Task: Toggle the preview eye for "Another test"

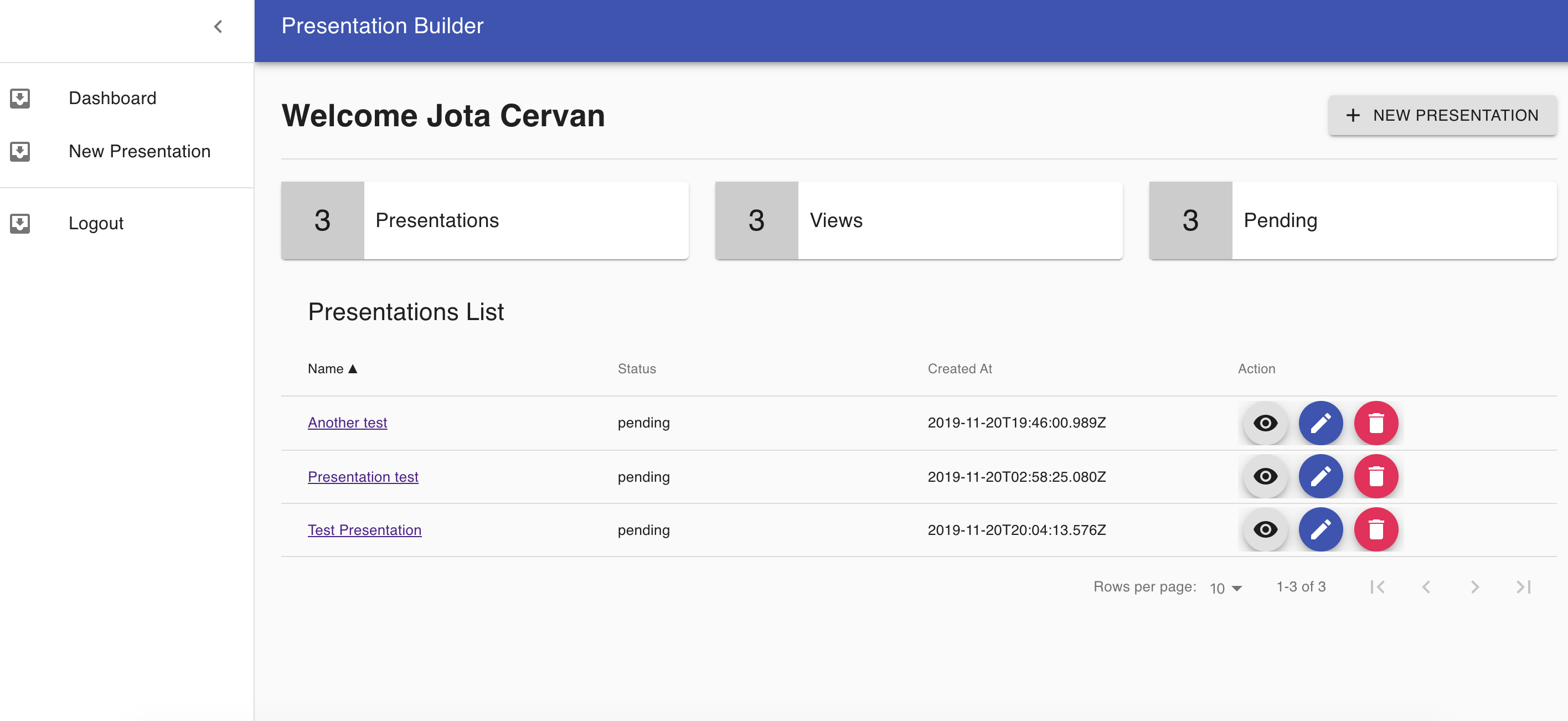Action: pos(1265,423)
